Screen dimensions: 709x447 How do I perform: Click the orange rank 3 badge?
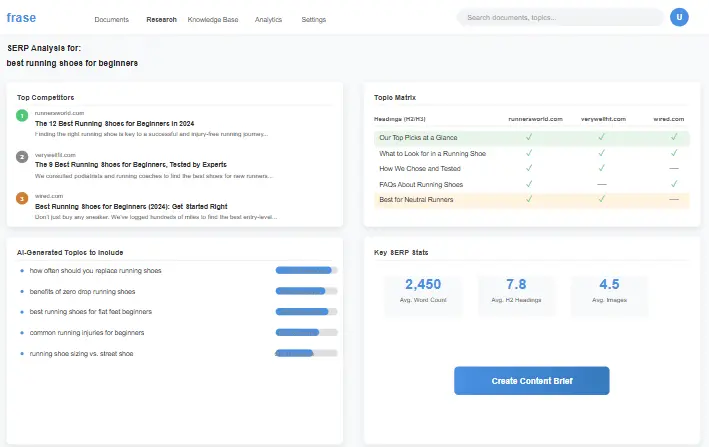22,198
